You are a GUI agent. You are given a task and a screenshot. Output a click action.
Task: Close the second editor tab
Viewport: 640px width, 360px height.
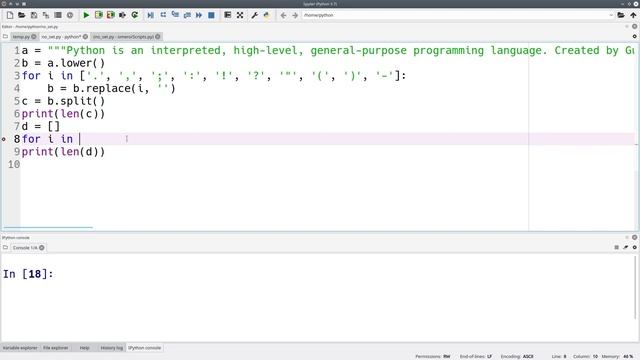click(x=85, y=37)
